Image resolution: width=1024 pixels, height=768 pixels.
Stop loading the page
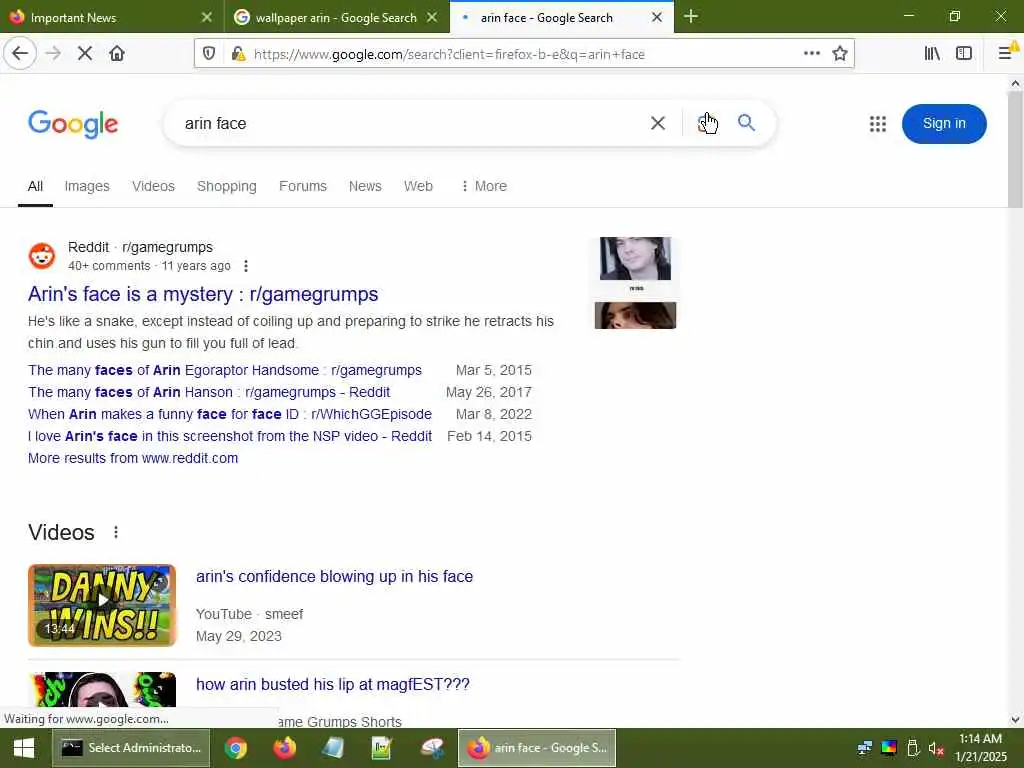[x=85, y=54]
